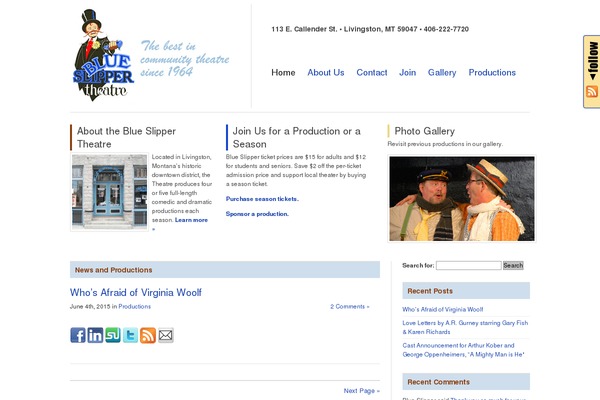This screenshot has height=400, width=600.
Task: Open About Us menu item
Action: (326, 73)
